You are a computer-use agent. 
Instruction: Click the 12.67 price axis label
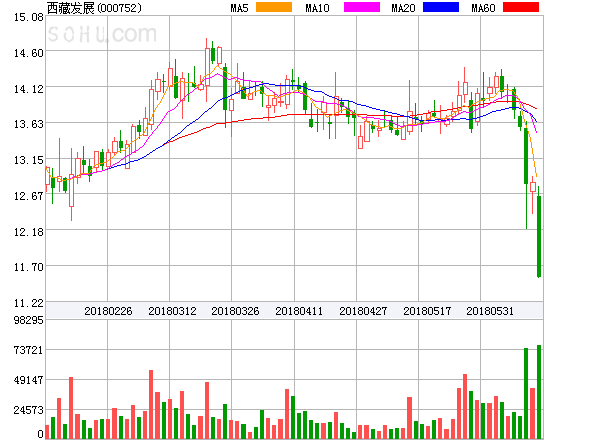(x=29, y=196)
